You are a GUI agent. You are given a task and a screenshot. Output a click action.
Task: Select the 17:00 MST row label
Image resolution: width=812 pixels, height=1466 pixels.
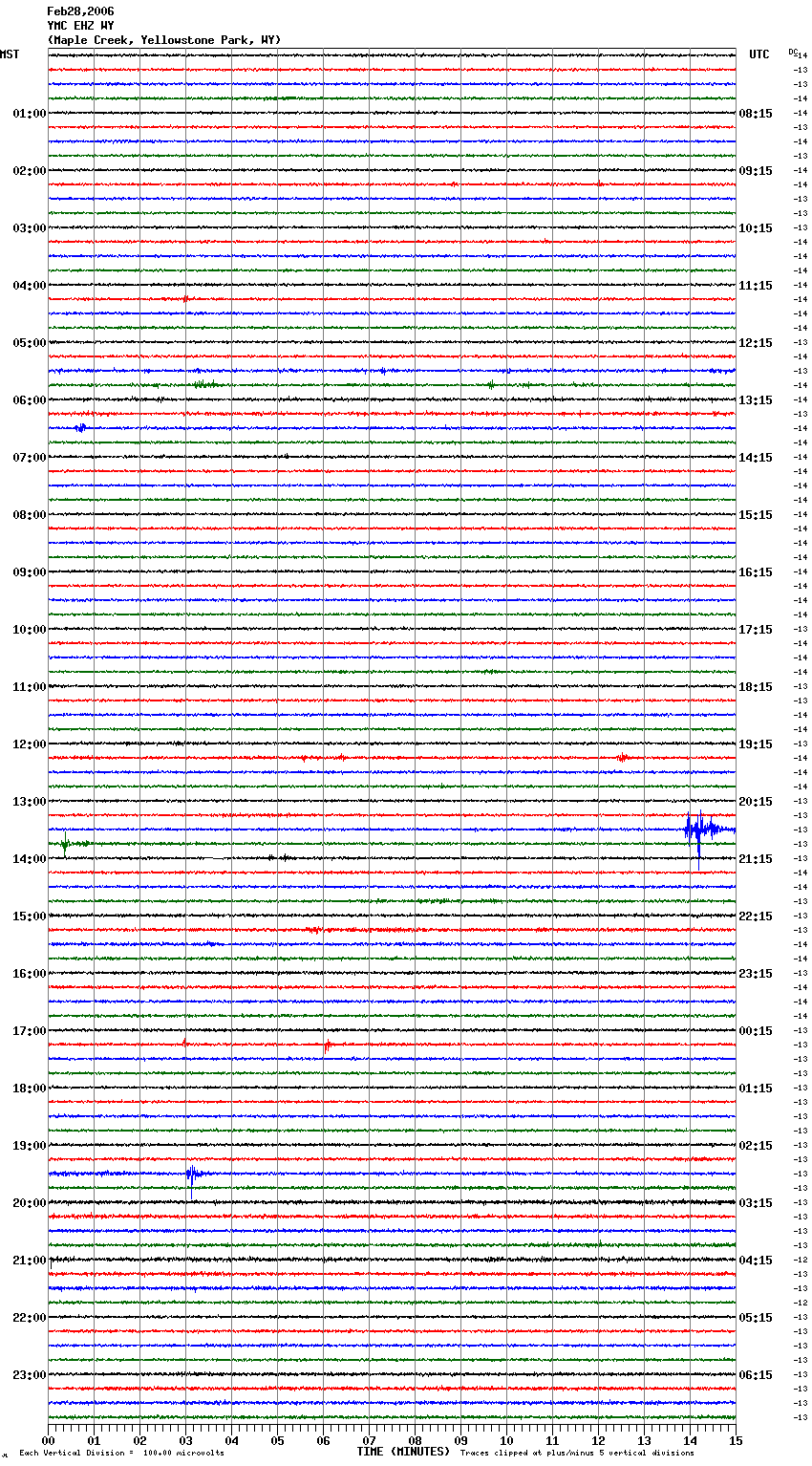[30, 1031]
